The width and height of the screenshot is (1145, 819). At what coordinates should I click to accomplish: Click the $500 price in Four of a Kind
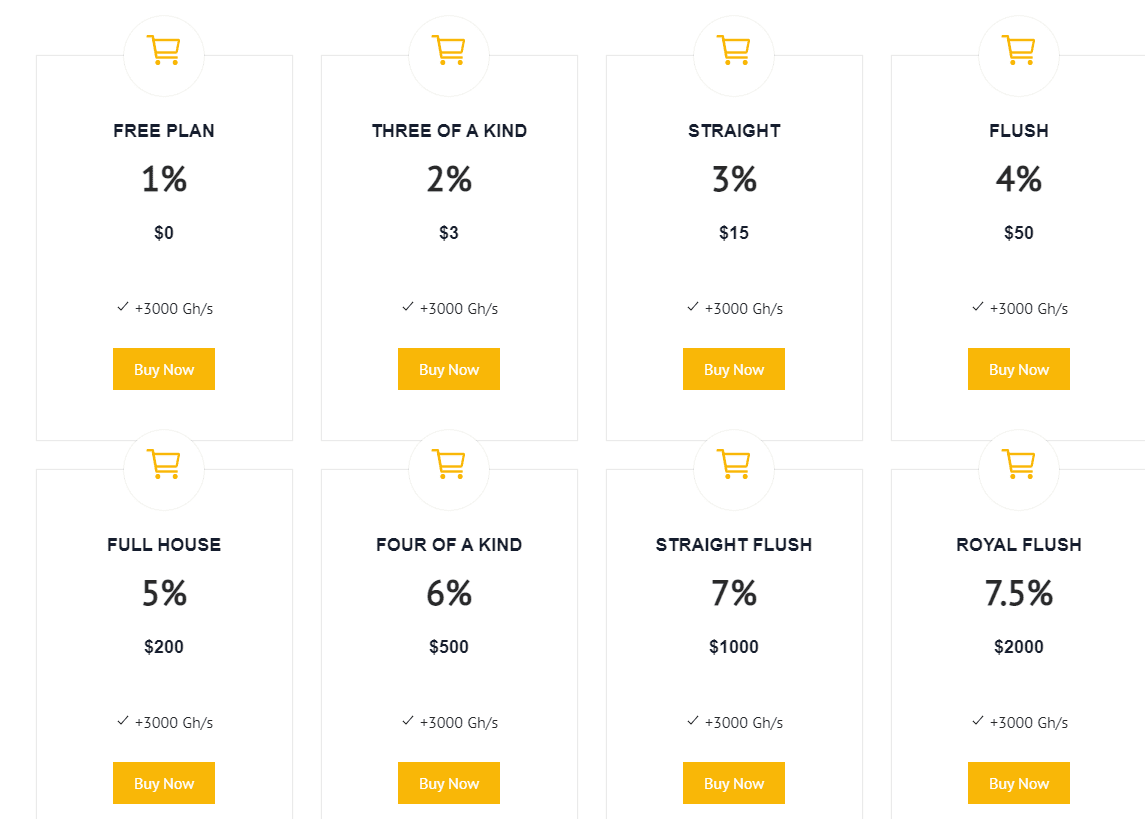coord(448,647)
